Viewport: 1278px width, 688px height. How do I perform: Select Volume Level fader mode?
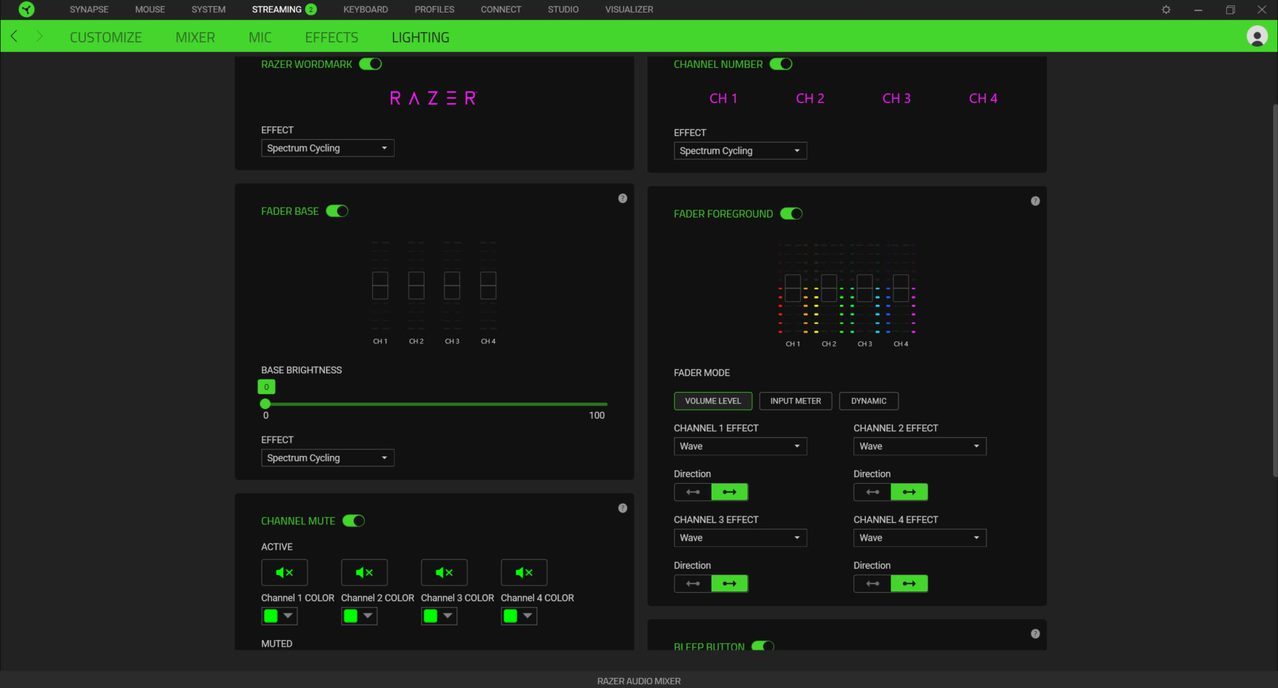click(x=713, y=401)
